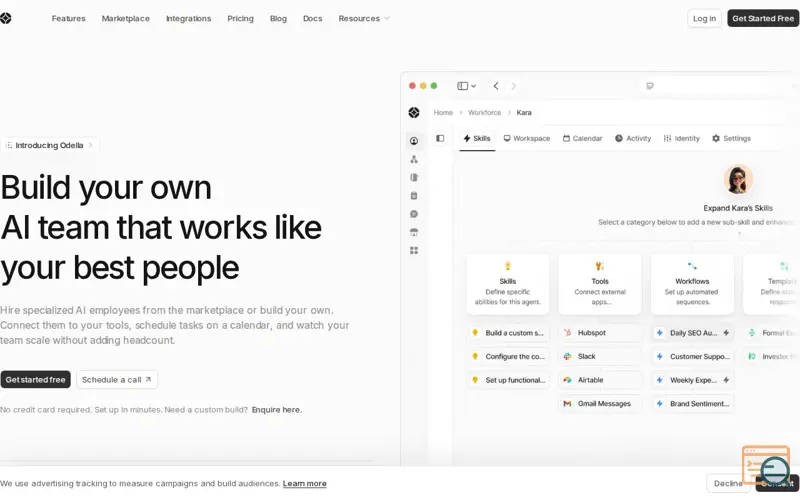Open Configure the co... skill item
The image size is (800, 500).
tap(508, 356)
